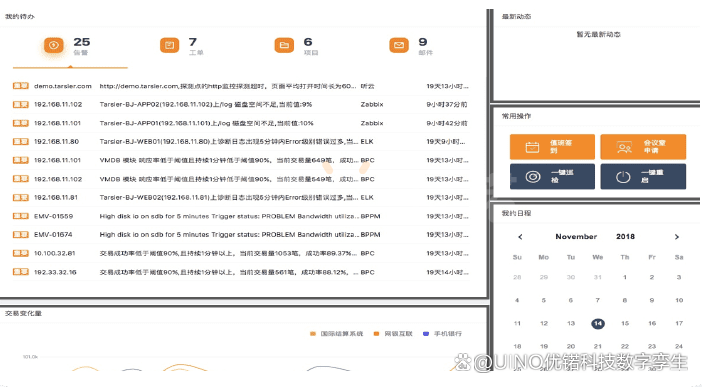Click the severity badge beside EMV-01559
The width and height of the screenshot is (702, 387).
tap(21, 216)
